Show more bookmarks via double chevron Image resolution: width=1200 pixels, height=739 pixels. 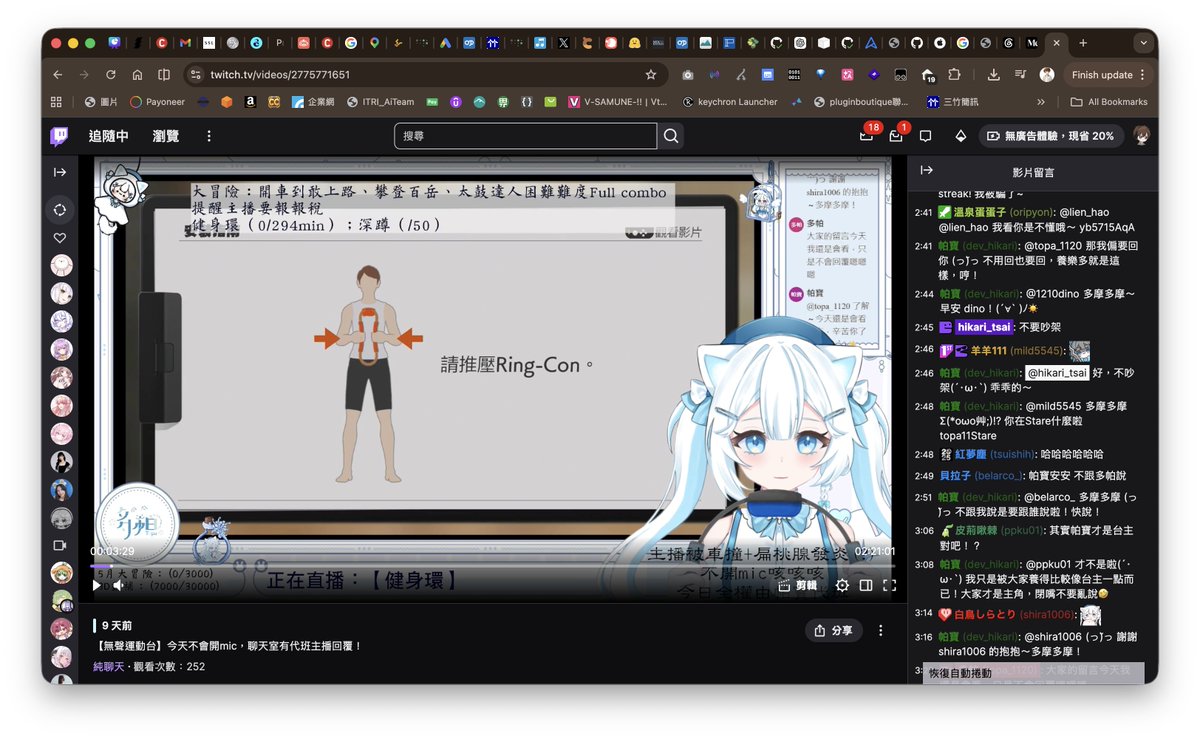(1041, 102)
